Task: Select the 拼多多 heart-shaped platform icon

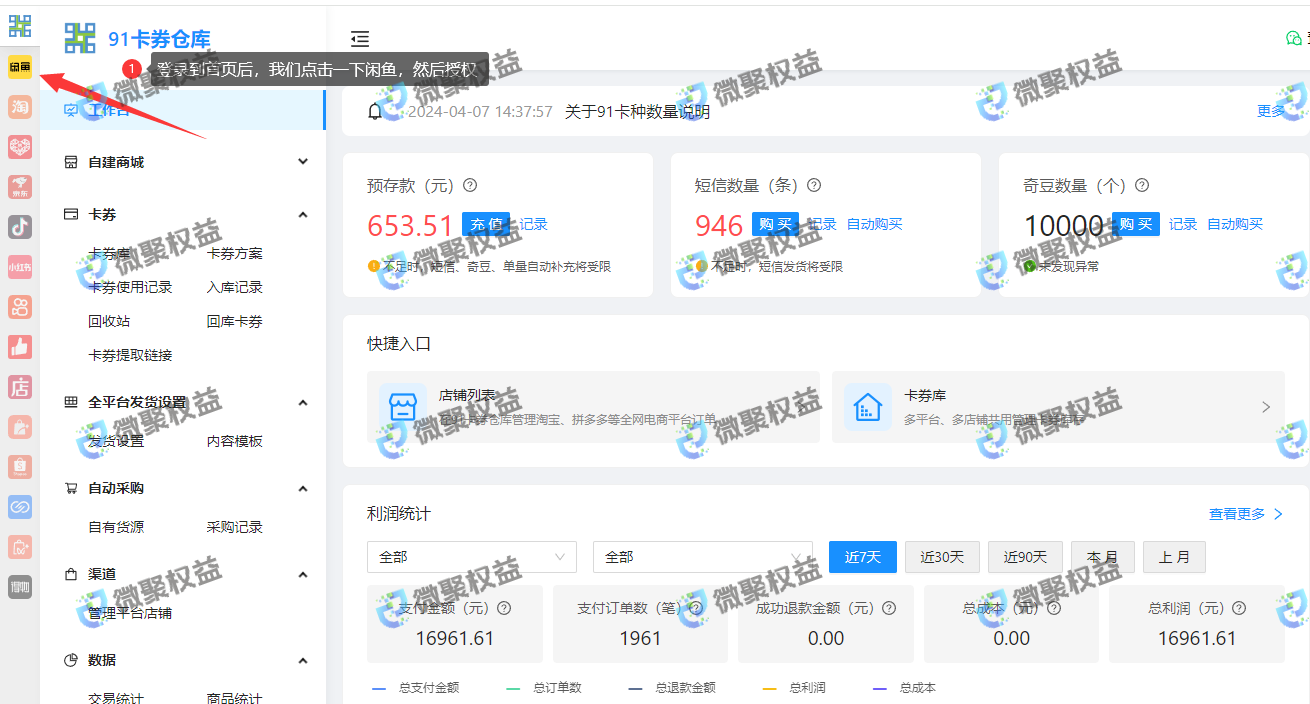Action: 20,147
